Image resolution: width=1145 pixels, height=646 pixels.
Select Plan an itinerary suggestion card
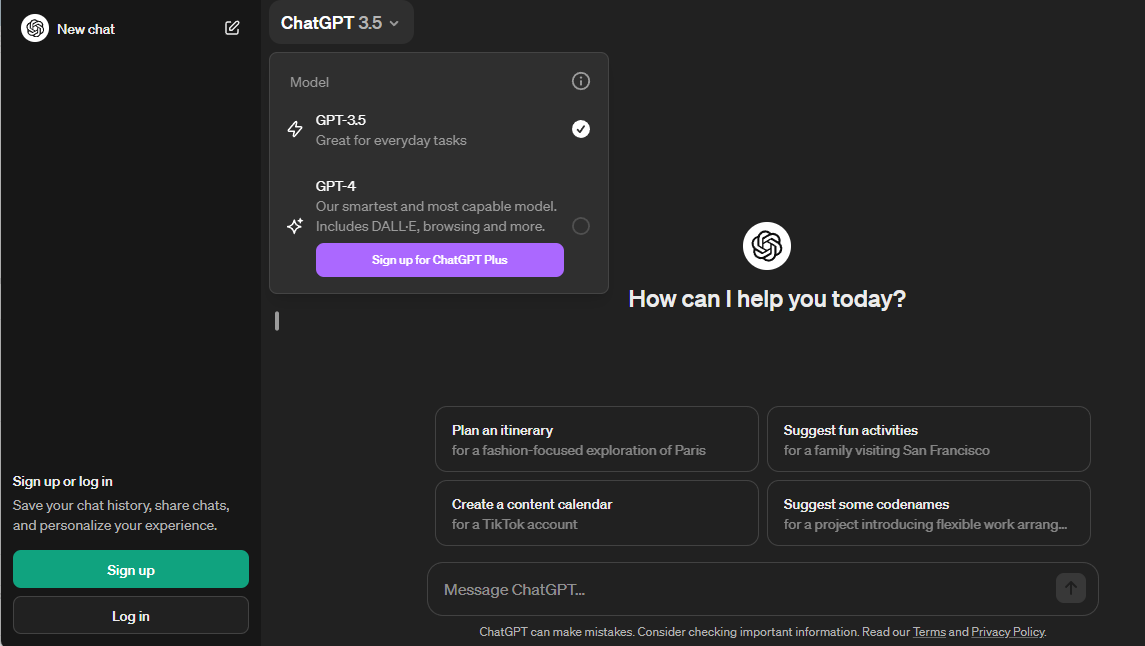tap(597, 439)
